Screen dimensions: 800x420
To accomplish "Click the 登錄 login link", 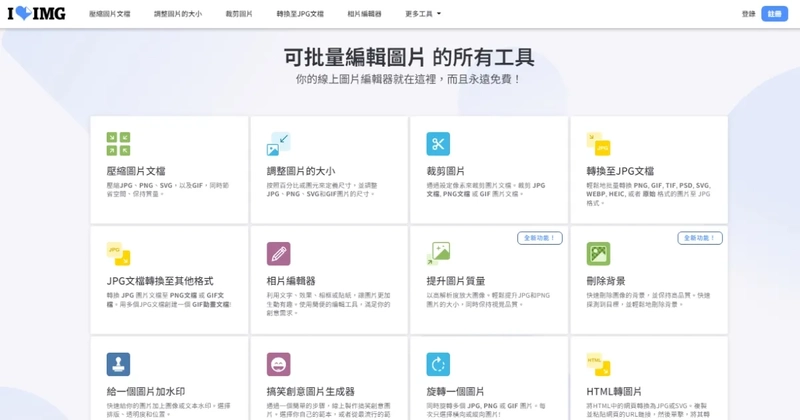I will pyautogui.click(x=748, y=14).
